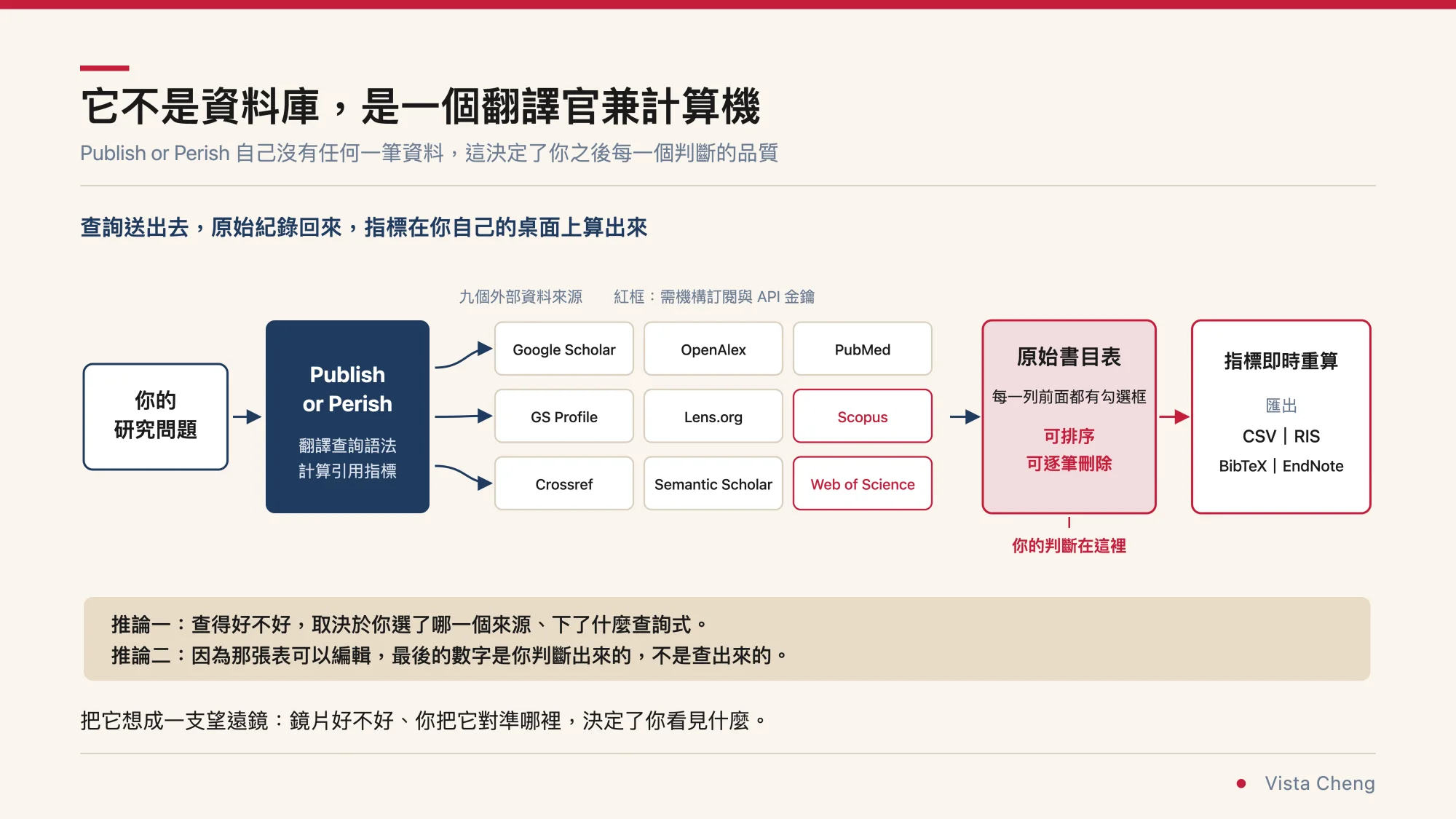Select the legend 紅框：需機構訂閱與 API 金鑰

[x=714, y=297]
